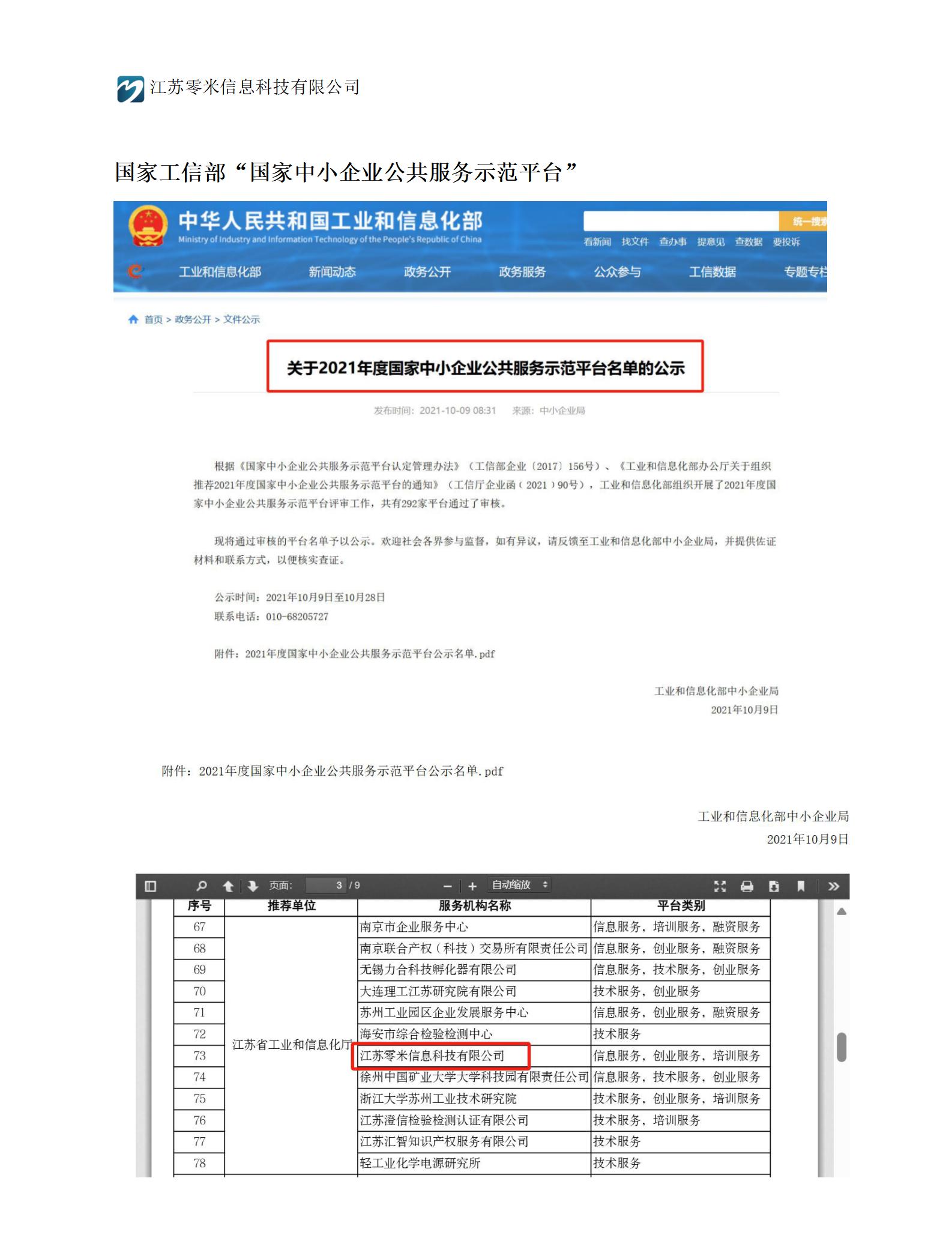Click the PDF viewer scrollbar thumb

842,1047
